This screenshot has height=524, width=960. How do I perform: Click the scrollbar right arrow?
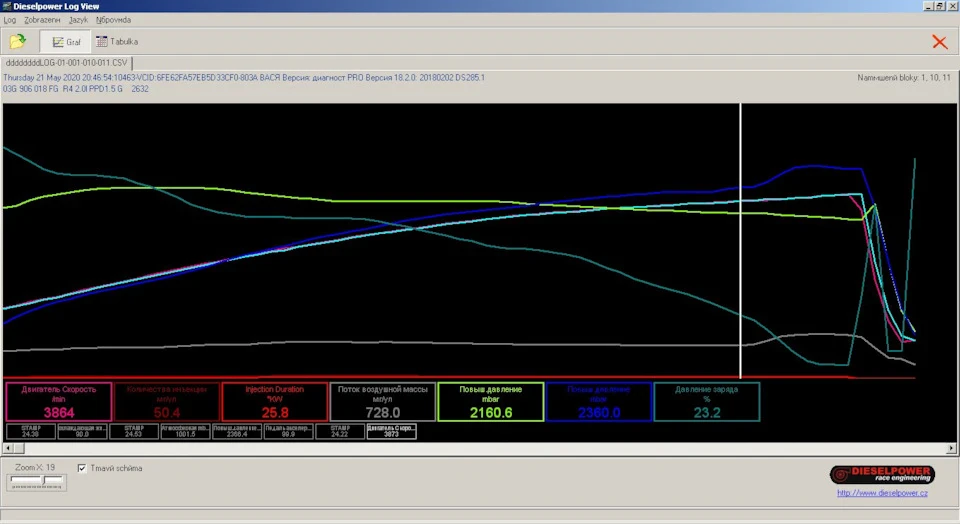tap(951, 449)
